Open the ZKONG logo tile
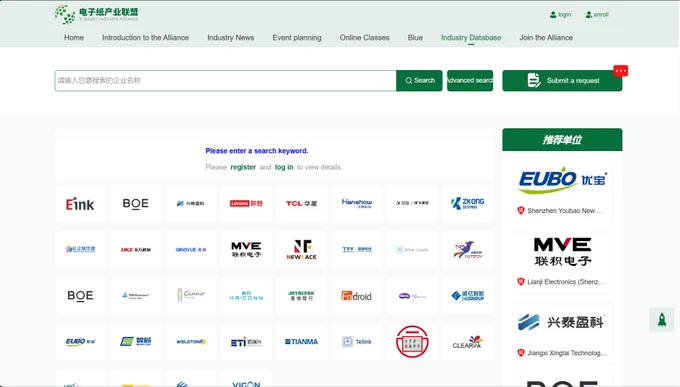This screenshot has height=387, width=680. [x=467, y=203]
